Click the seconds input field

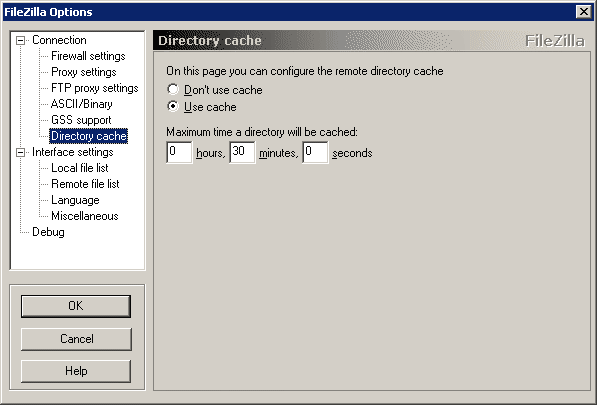coord(315,152)
